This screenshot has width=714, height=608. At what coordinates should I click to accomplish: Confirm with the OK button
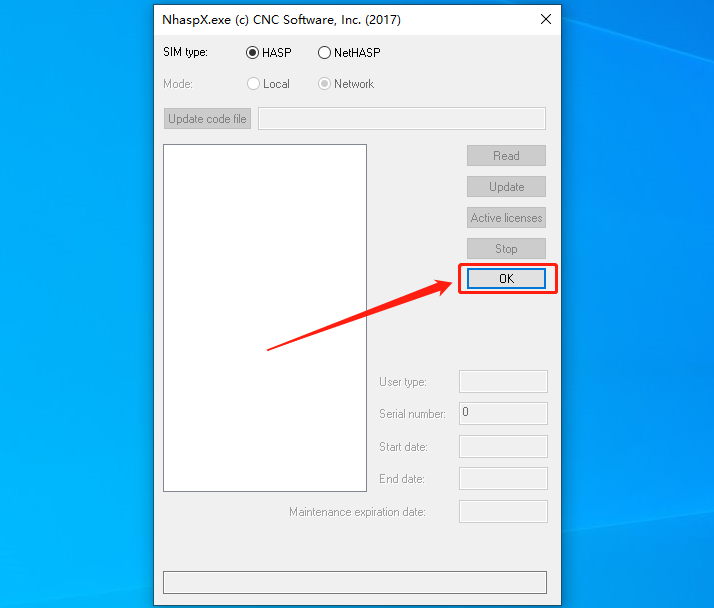[506, 278]
